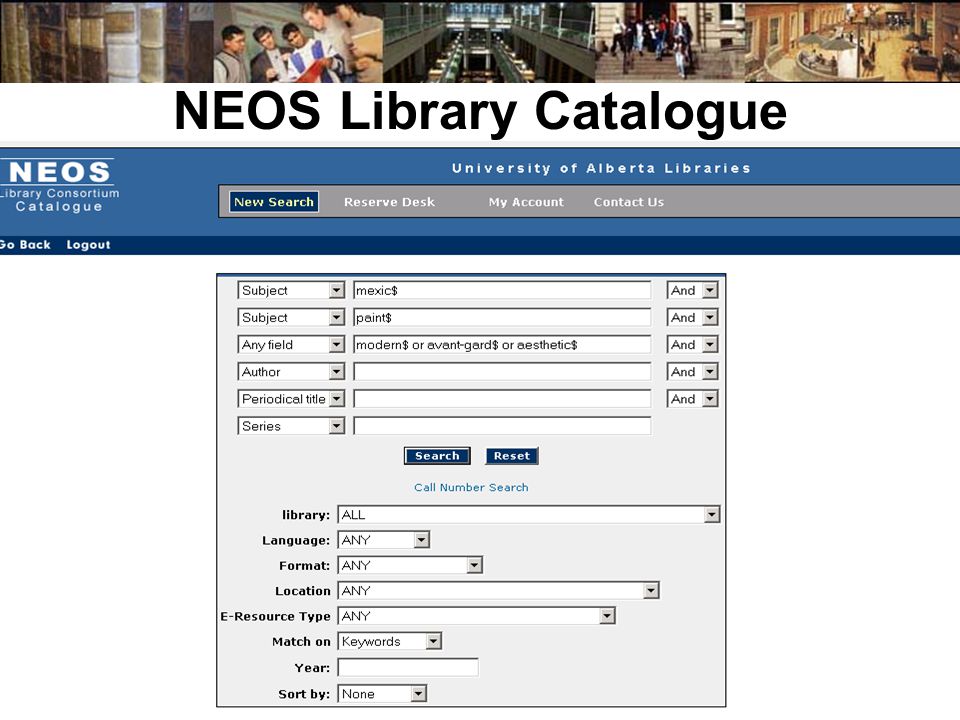Click the modern$ or avant-gard$ input field
The image size is (960, 720).
pos(502,345)
